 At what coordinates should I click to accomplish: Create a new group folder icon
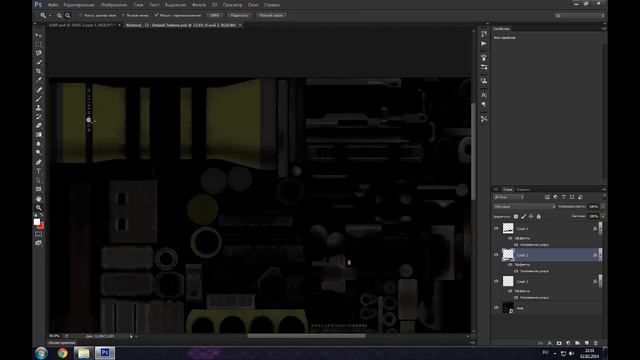tap(577, 343)
